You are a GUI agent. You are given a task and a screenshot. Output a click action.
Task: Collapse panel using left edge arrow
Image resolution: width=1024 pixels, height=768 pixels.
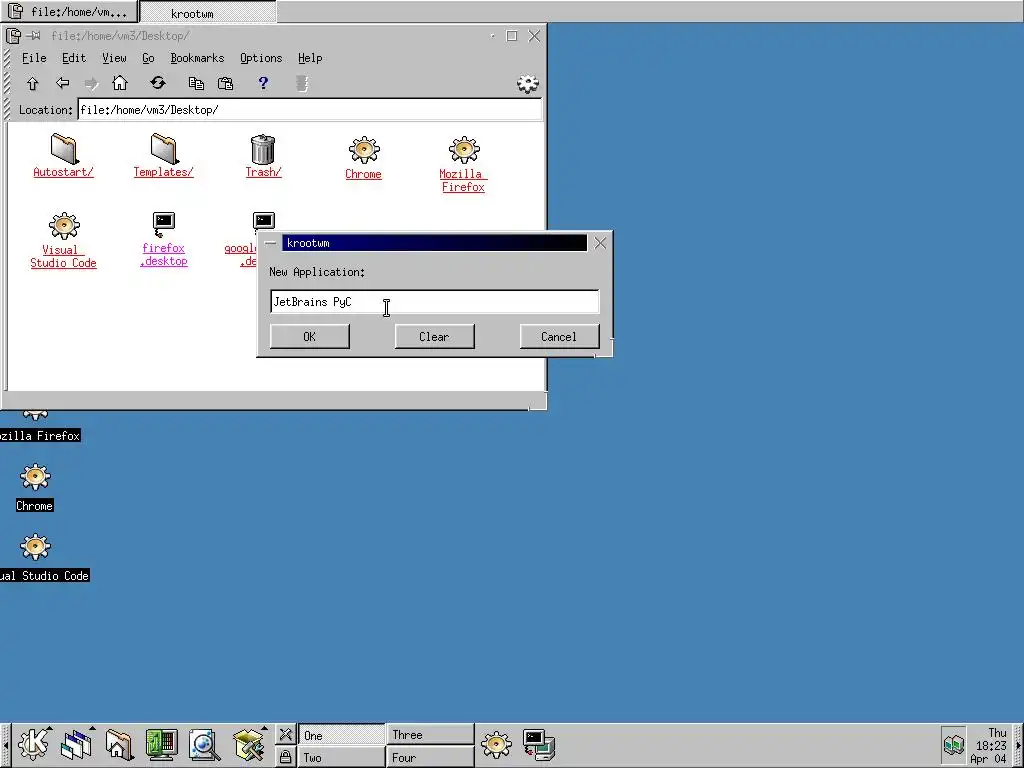click(x=5, y=744)
